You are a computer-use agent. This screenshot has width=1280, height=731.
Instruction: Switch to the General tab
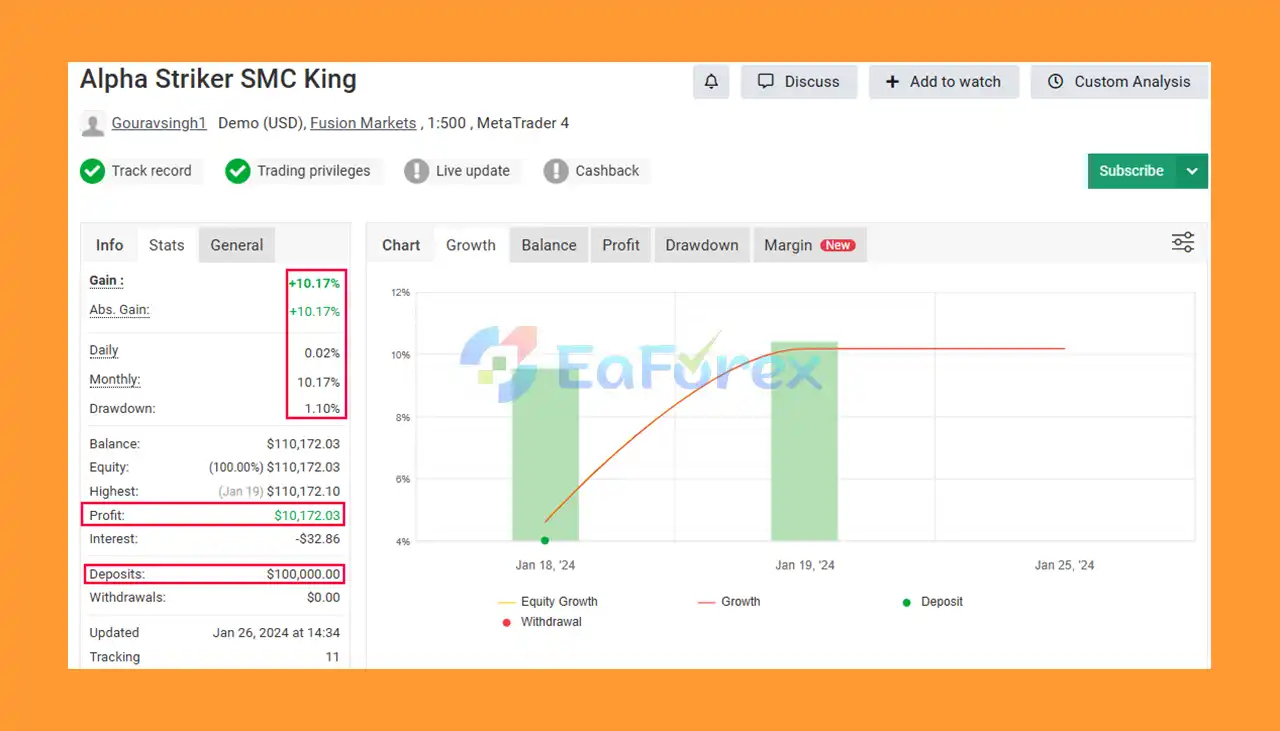coord(237,245)
